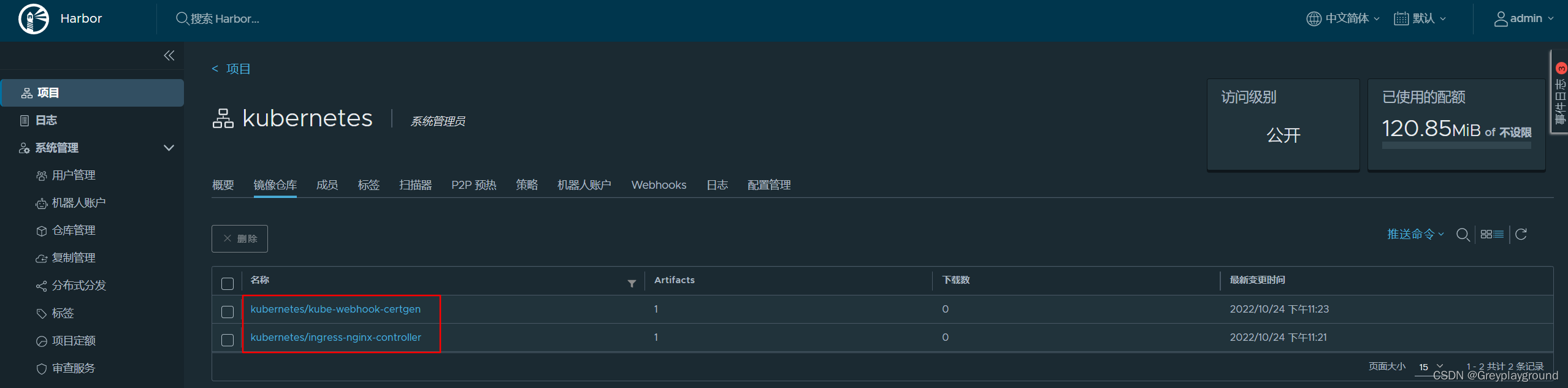Select all repositories via header checkbox
The image size is (1568, 388).
click(228, 284)
